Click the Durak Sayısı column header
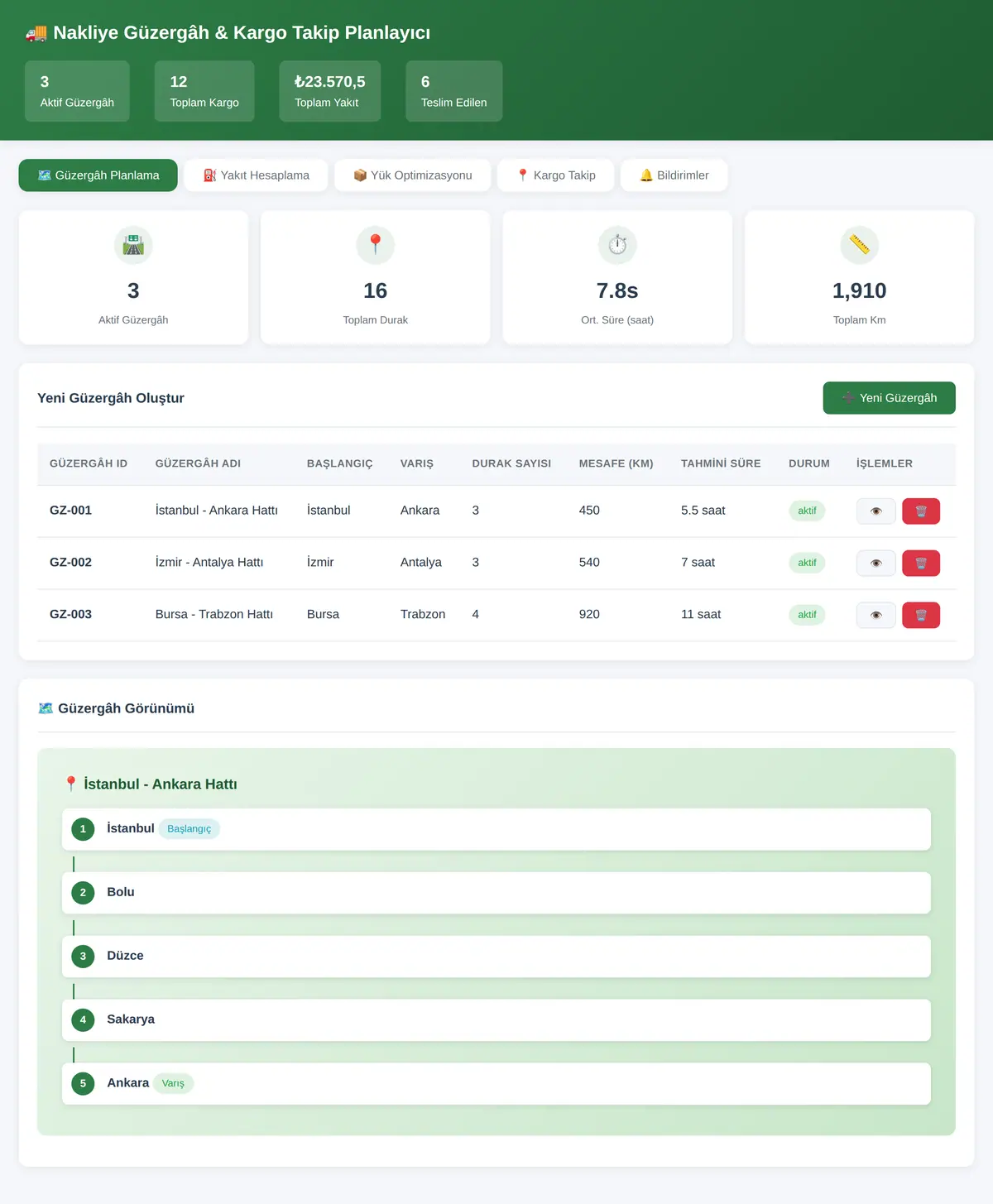 [511, 463]
